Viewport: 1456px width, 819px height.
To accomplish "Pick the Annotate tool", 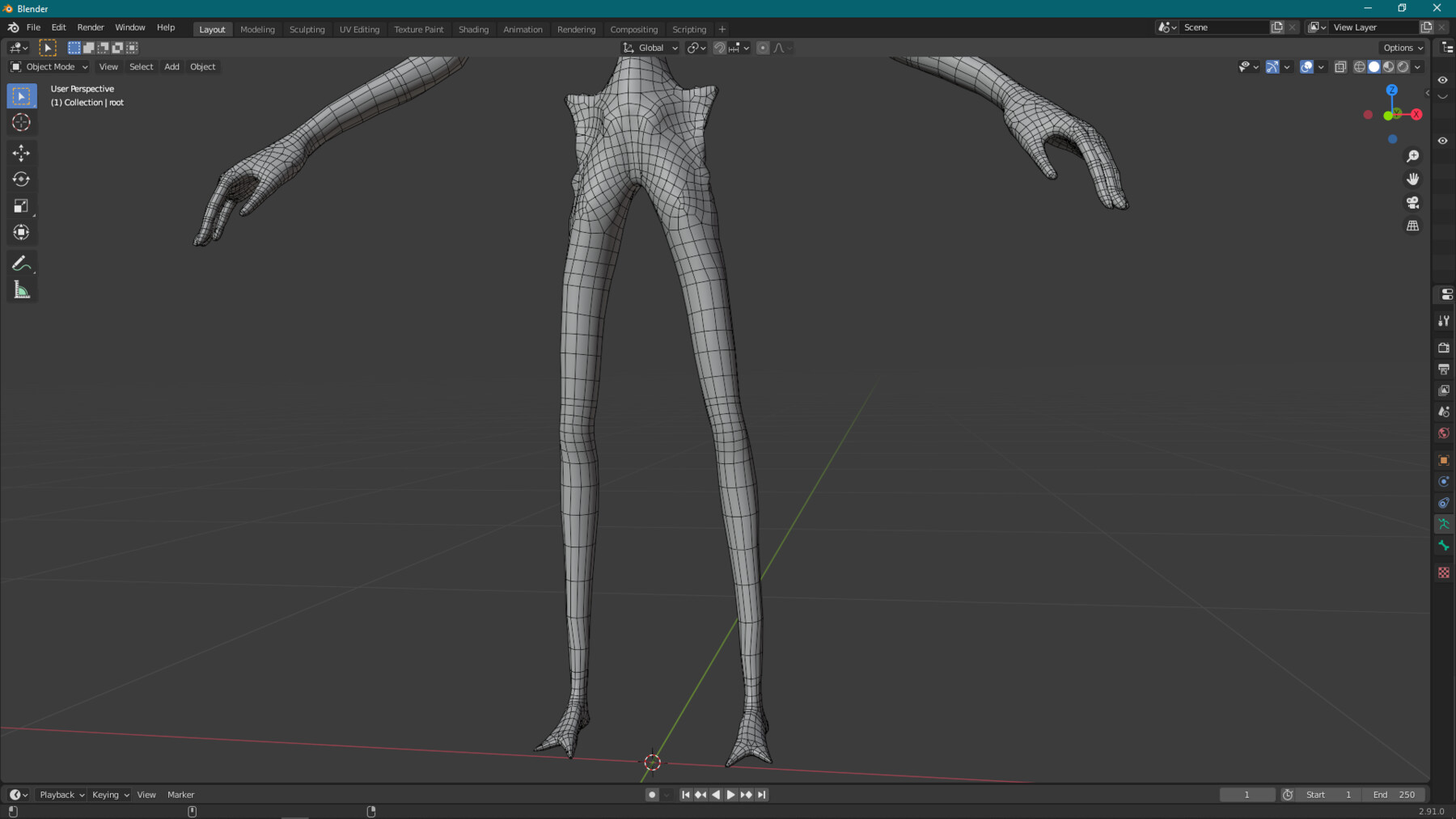I will (x=22, y=262).
